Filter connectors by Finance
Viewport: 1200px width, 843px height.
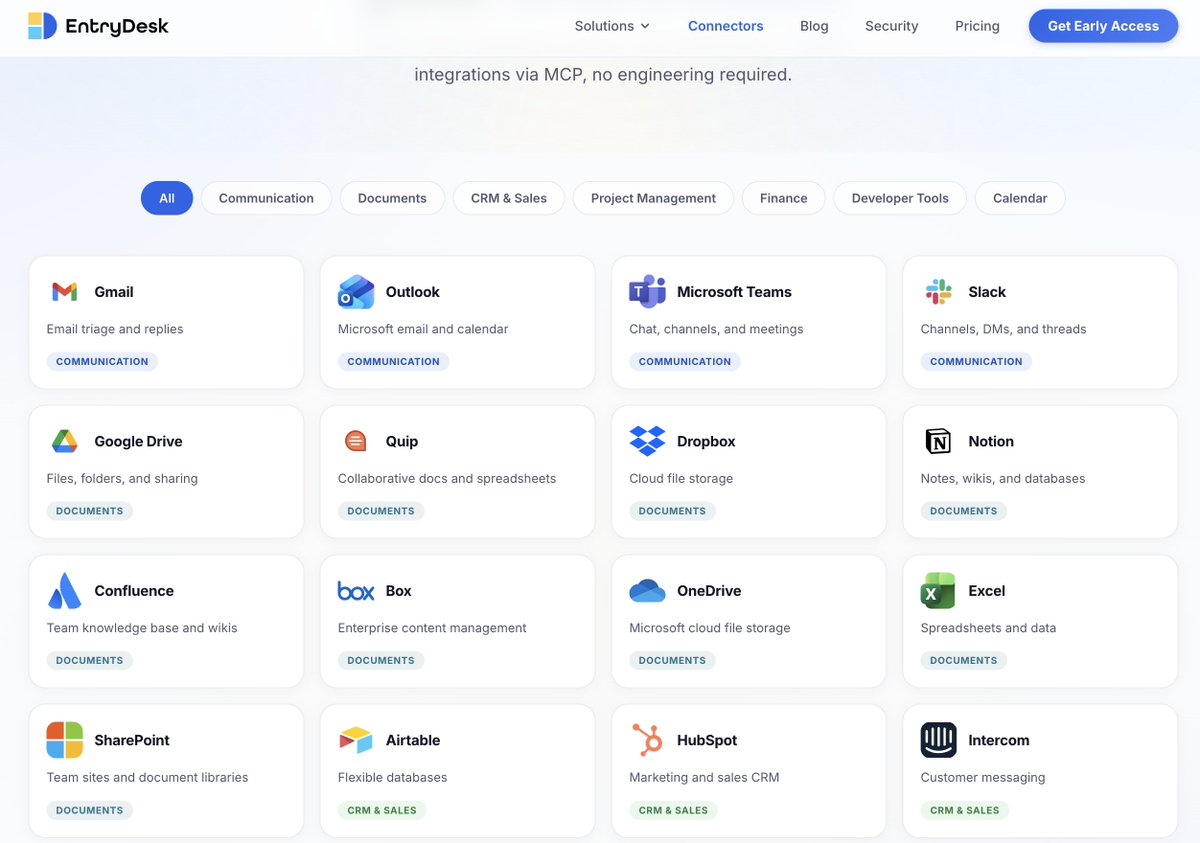tap(783, 198)
